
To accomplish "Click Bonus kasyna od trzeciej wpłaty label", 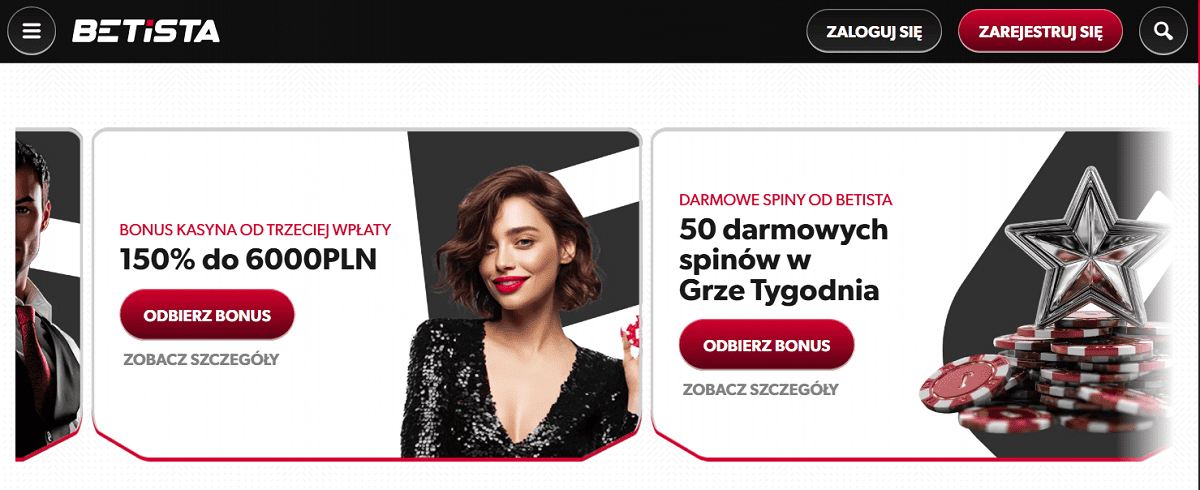I will tap(255, 229).
